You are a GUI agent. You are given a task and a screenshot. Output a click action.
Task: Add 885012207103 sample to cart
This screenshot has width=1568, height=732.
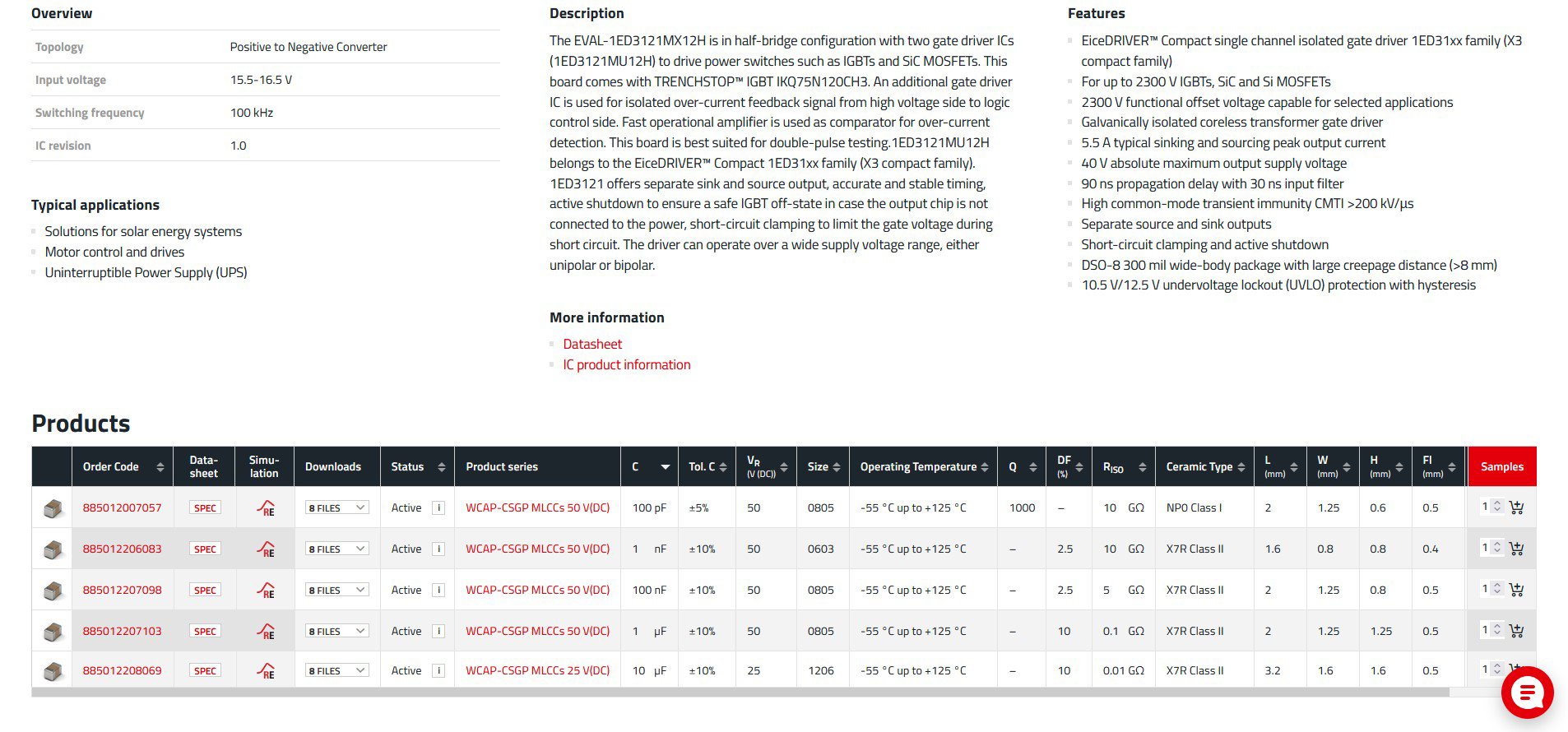pos(1516,631)
